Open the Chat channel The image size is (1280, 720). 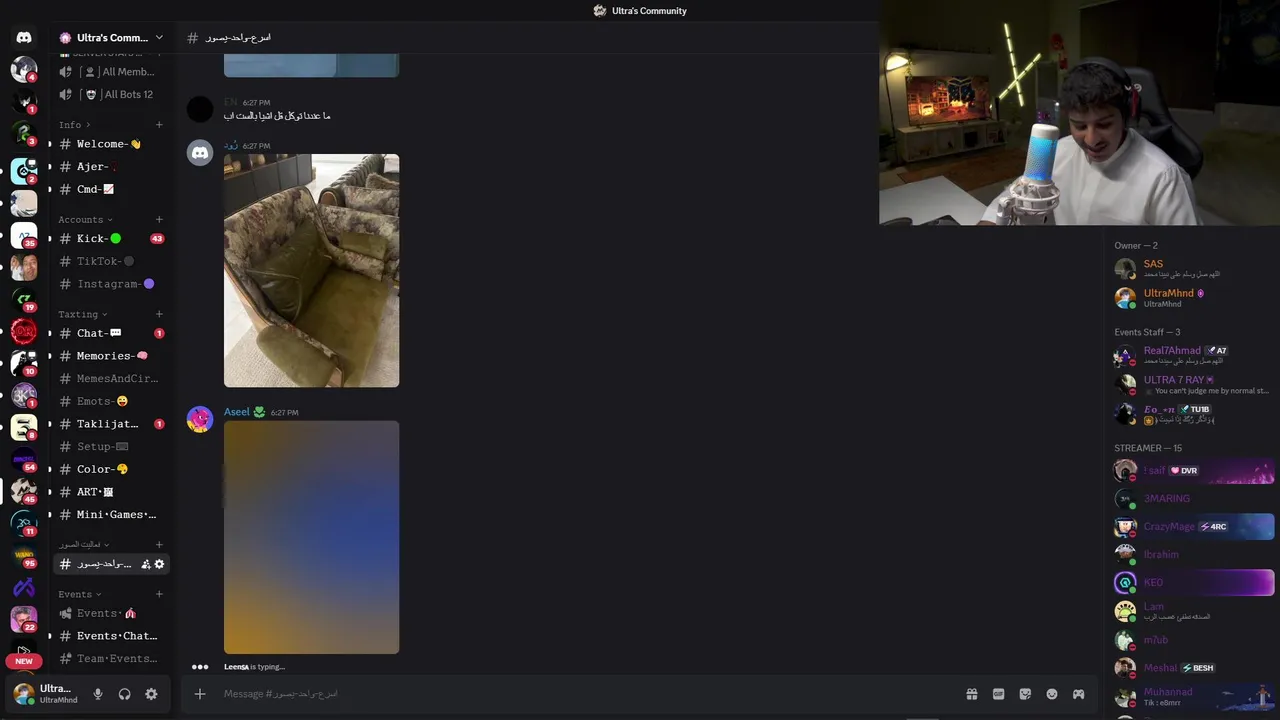(x=111, y=333)
